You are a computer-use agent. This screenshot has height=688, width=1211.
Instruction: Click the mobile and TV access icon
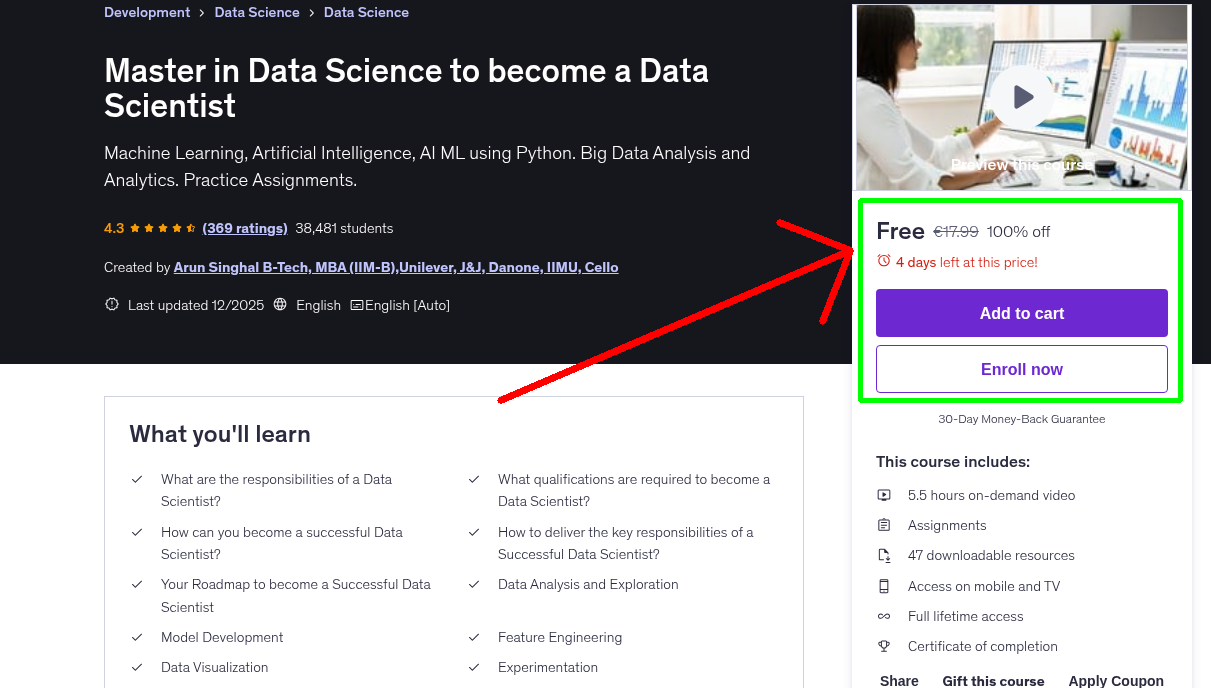(x=884, y=586)
